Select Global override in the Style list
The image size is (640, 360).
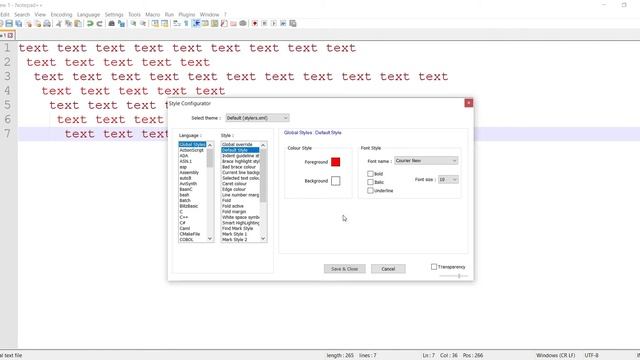point(237,144)
